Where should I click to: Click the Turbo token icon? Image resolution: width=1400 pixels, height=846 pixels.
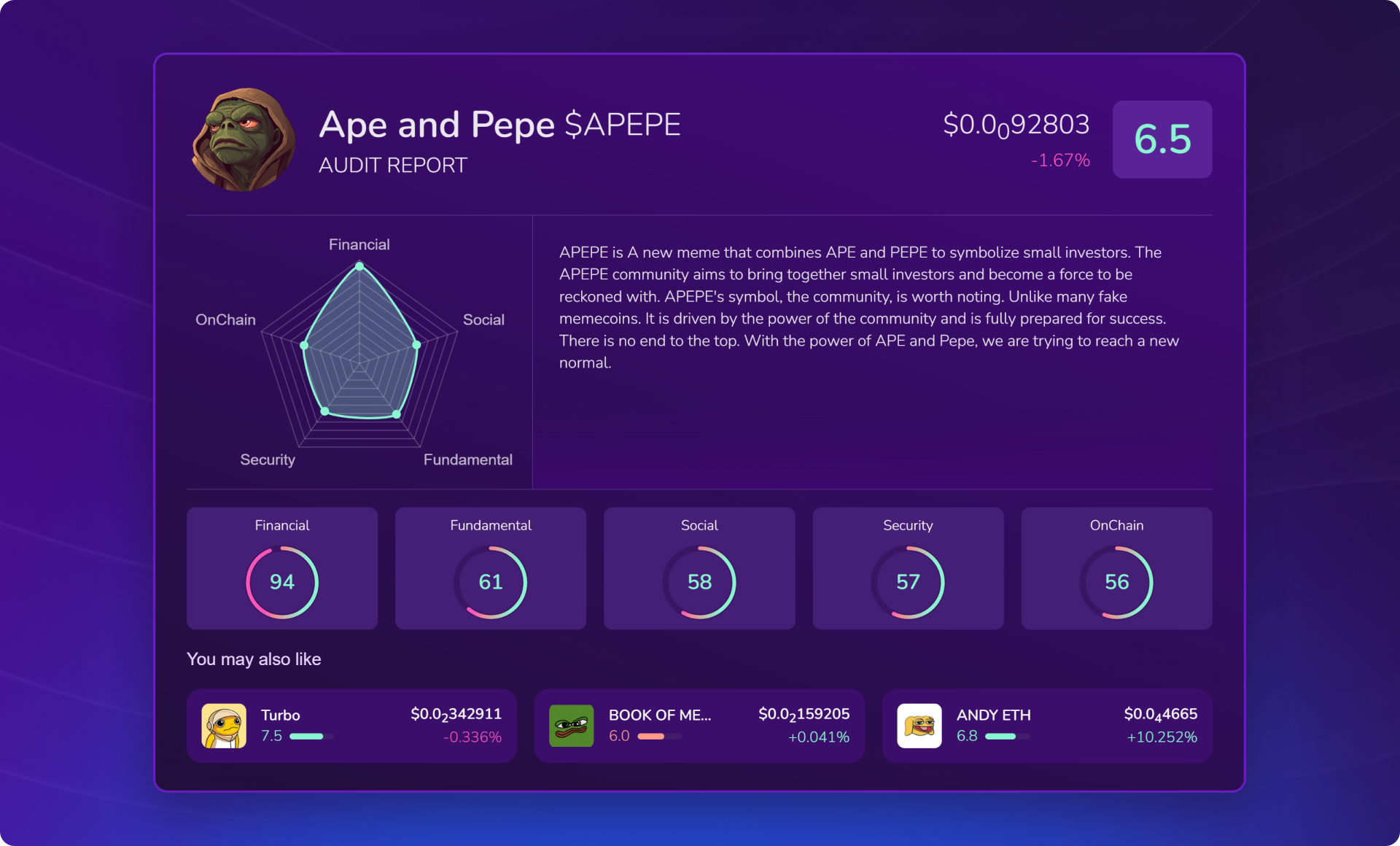click(224, 726)
